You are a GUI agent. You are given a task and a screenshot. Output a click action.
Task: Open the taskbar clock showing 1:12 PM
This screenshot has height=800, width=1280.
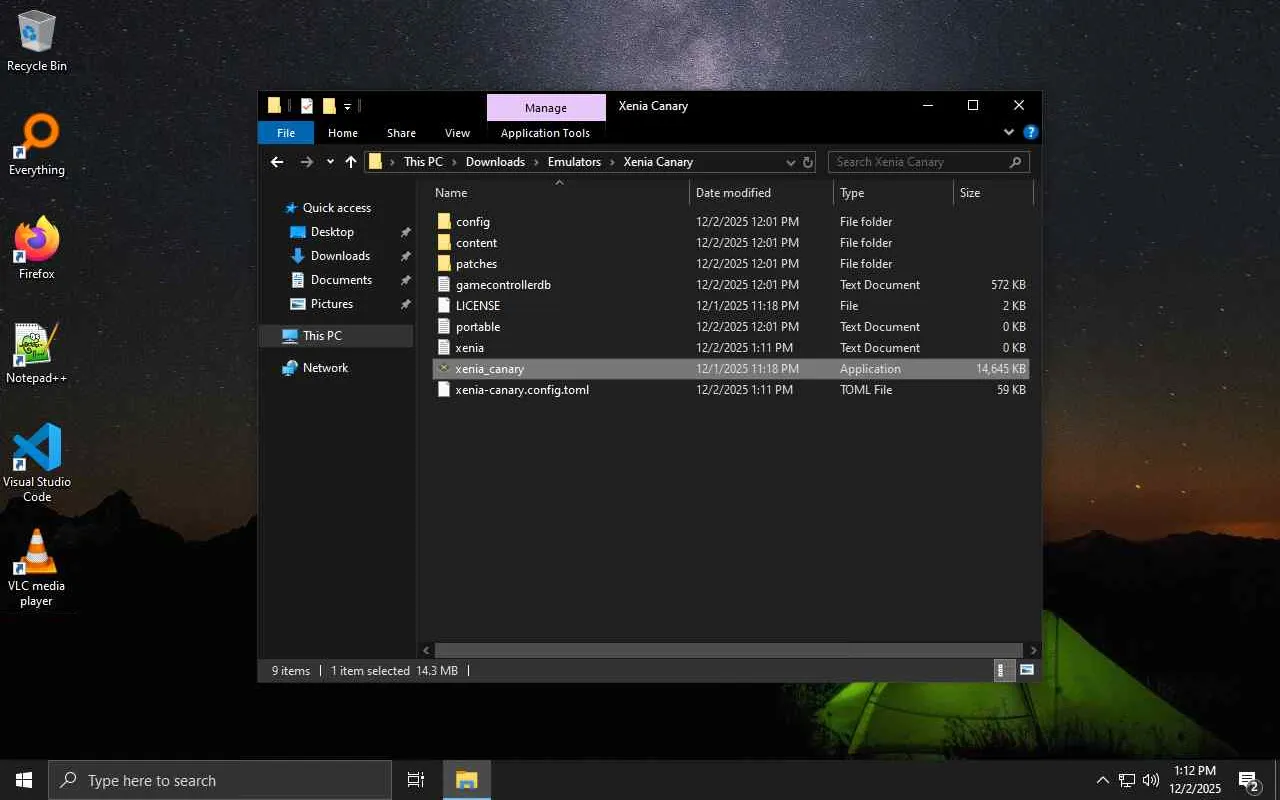pos(1194,780)
